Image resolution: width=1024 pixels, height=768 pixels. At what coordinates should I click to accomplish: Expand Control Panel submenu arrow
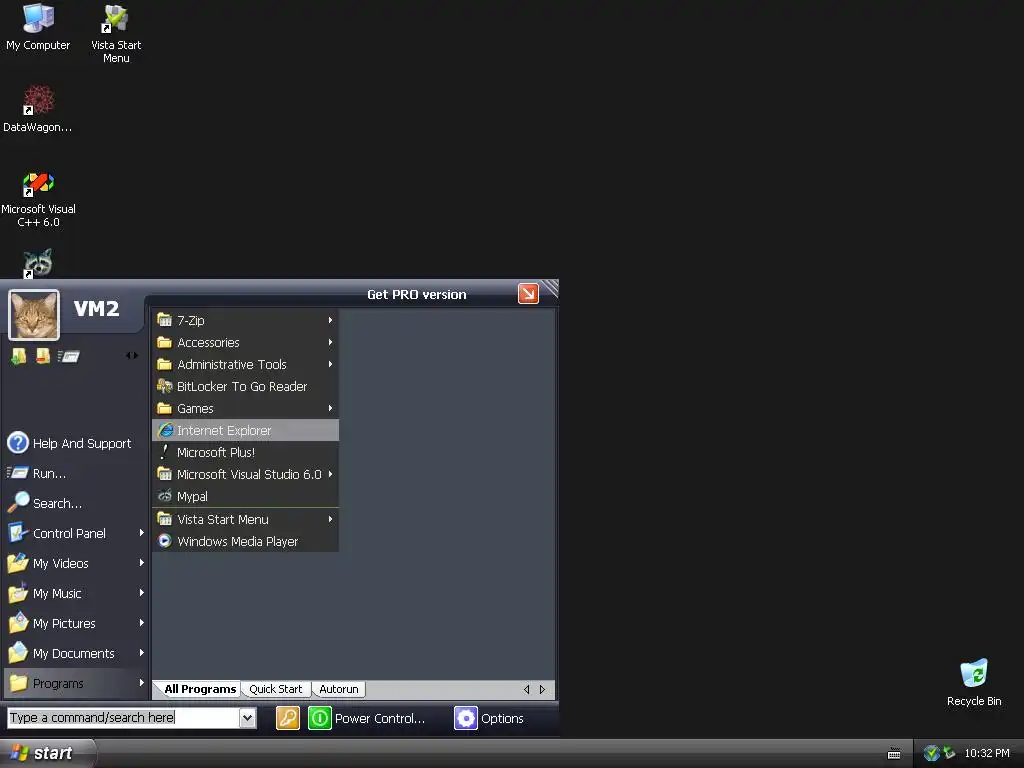click(142, 533)
